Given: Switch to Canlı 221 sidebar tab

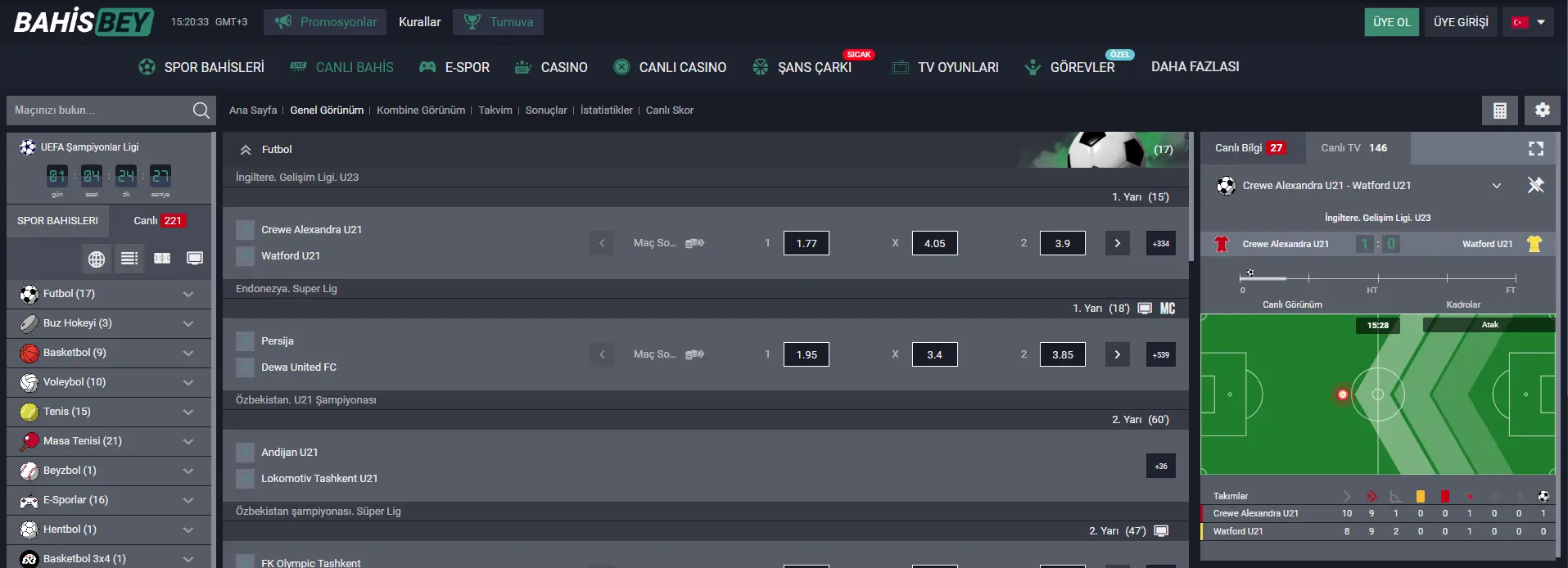Looking at the screenshot, I should point(160,221).
